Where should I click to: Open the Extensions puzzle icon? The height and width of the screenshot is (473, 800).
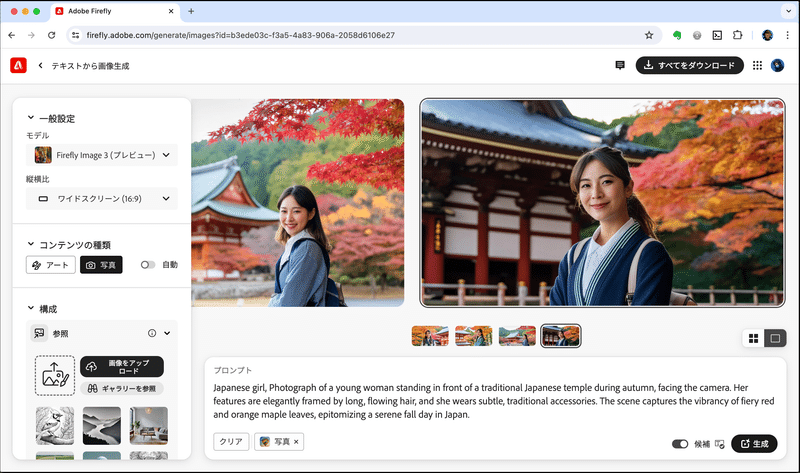point(737,35)
